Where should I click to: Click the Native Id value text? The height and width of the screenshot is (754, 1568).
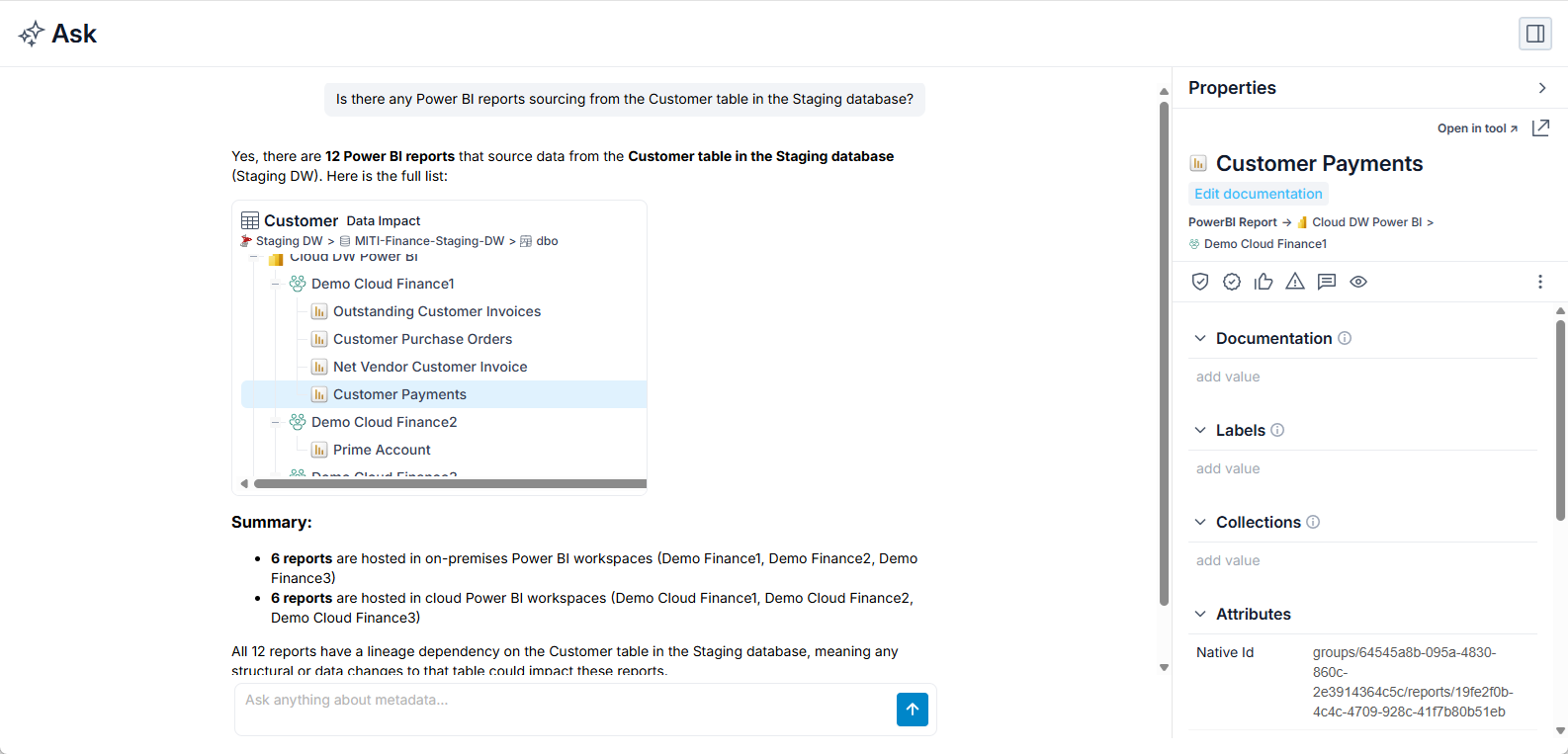point(1413,682)
